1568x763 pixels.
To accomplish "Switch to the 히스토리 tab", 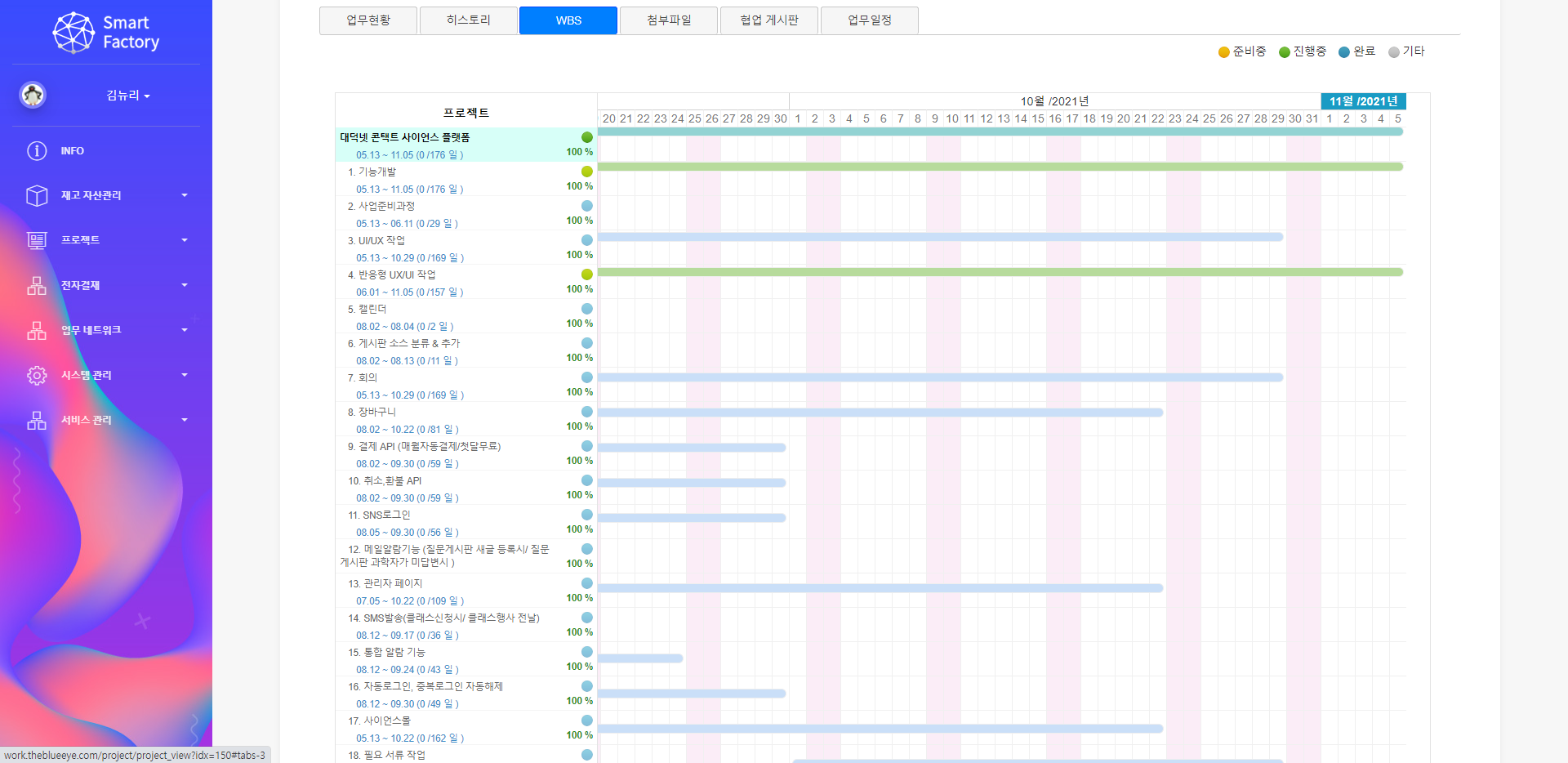I will 468,20.
